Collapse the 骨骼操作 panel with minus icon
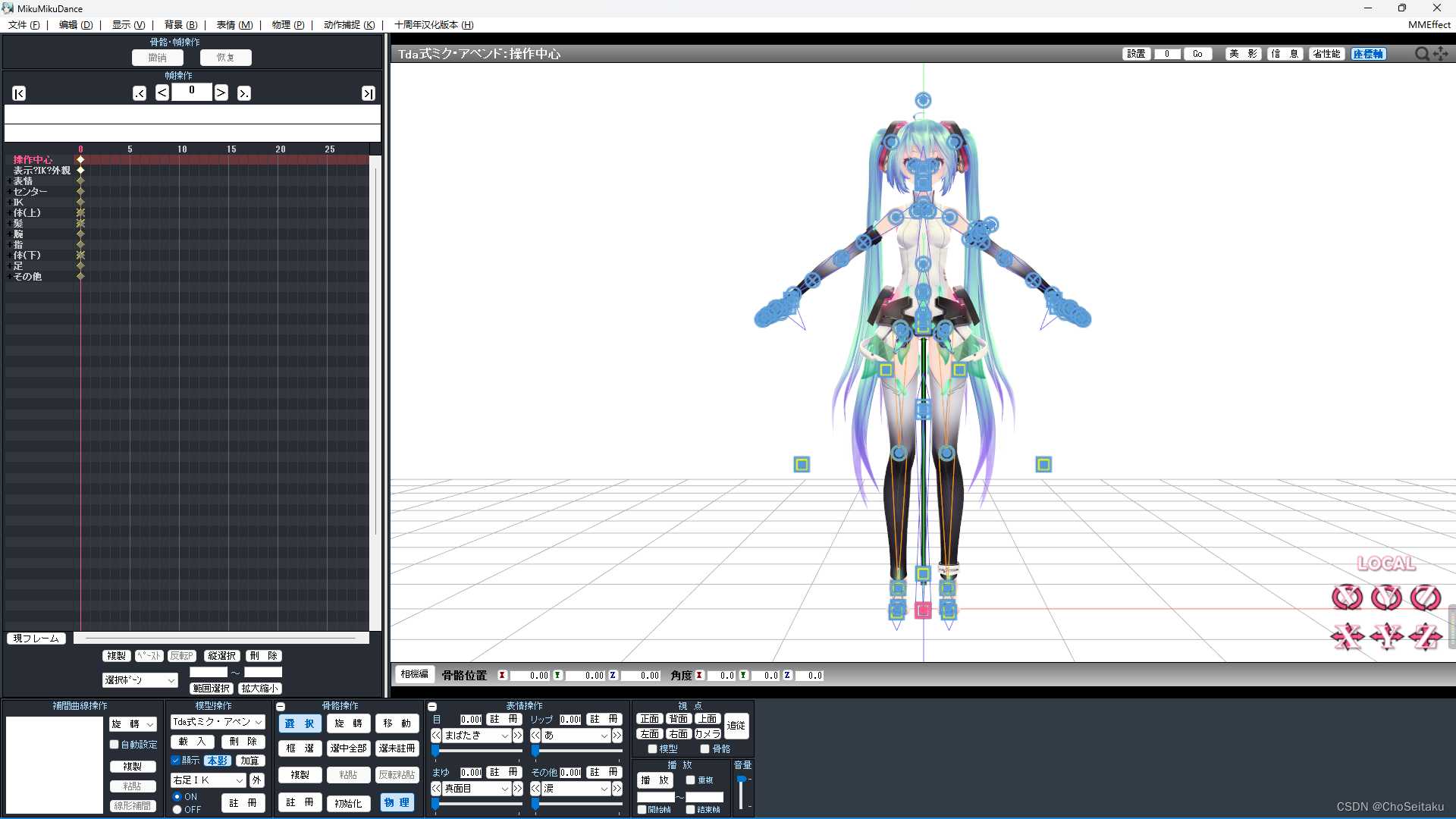This screenshot has width=1456, height=819. pos(281,706)
